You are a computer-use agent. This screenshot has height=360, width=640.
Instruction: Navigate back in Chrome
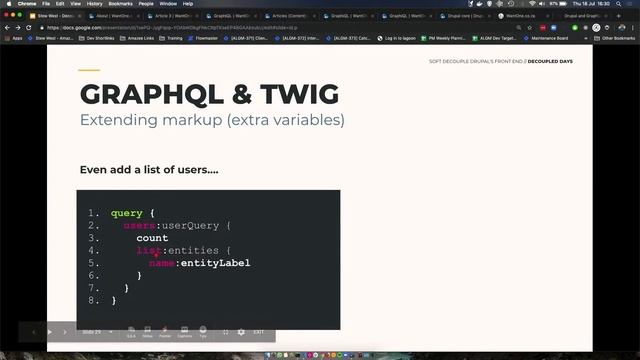pos(7,28)
